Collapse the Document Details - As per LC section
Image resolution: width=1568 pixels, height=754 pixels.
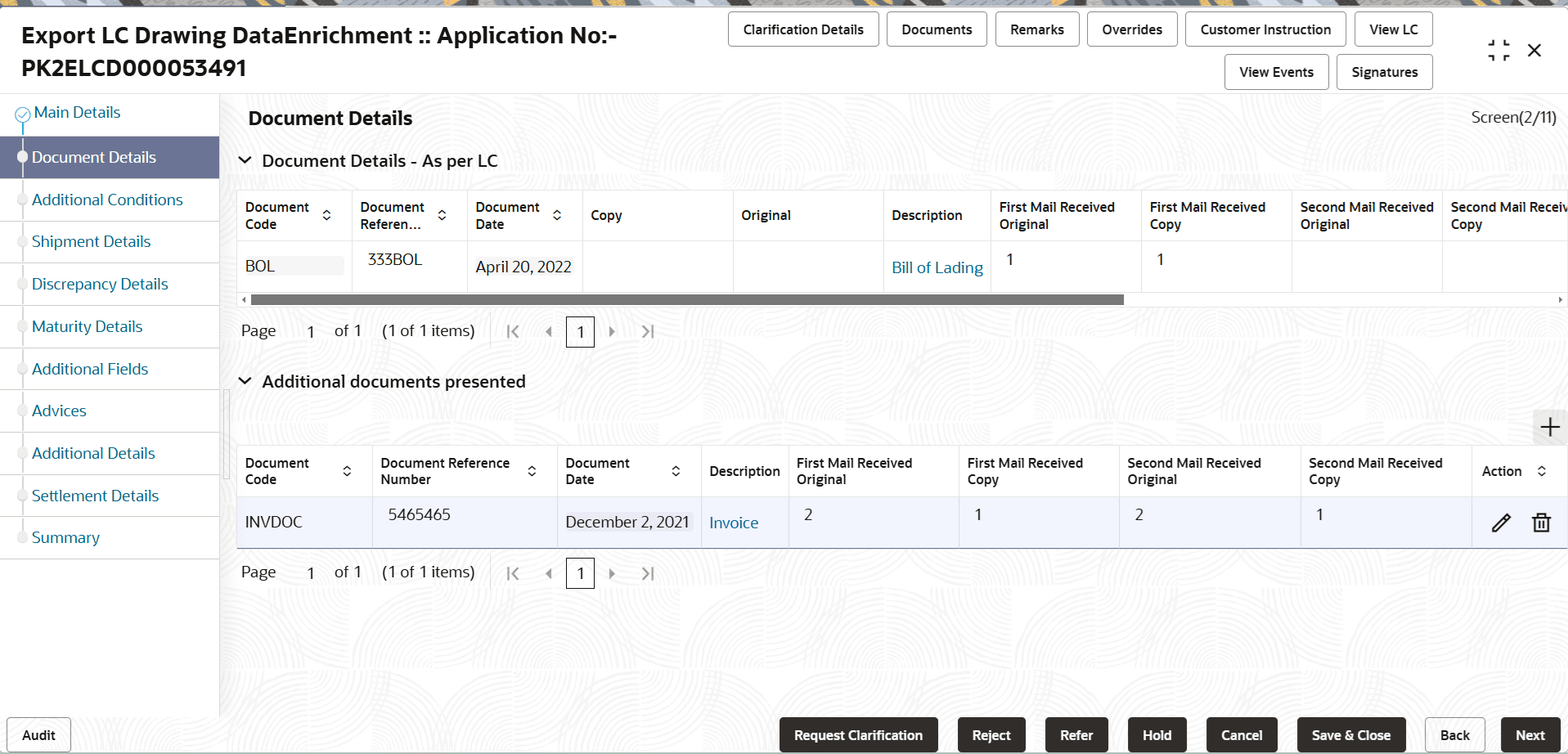tap(245, 160)
